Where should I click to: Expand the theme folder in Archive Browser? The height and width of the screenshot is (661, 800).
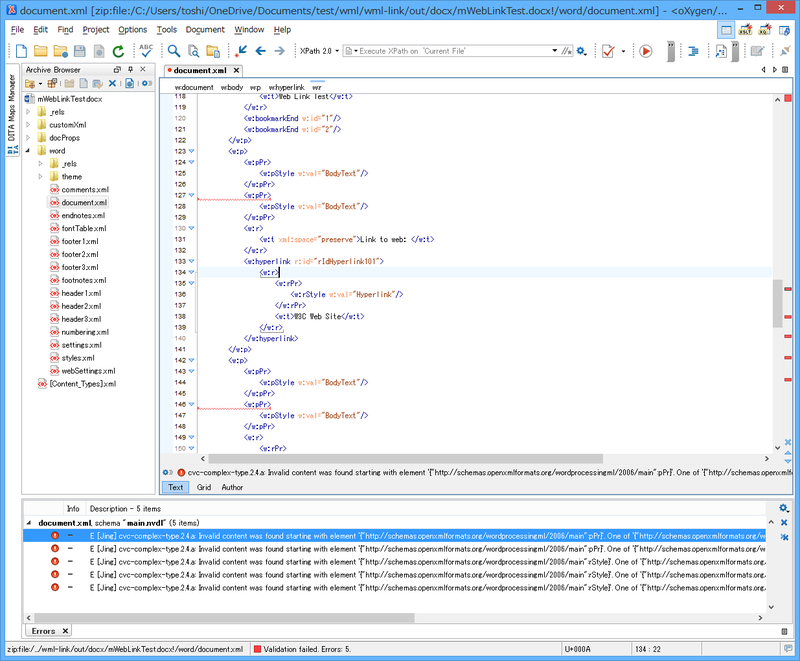point(39,176)
